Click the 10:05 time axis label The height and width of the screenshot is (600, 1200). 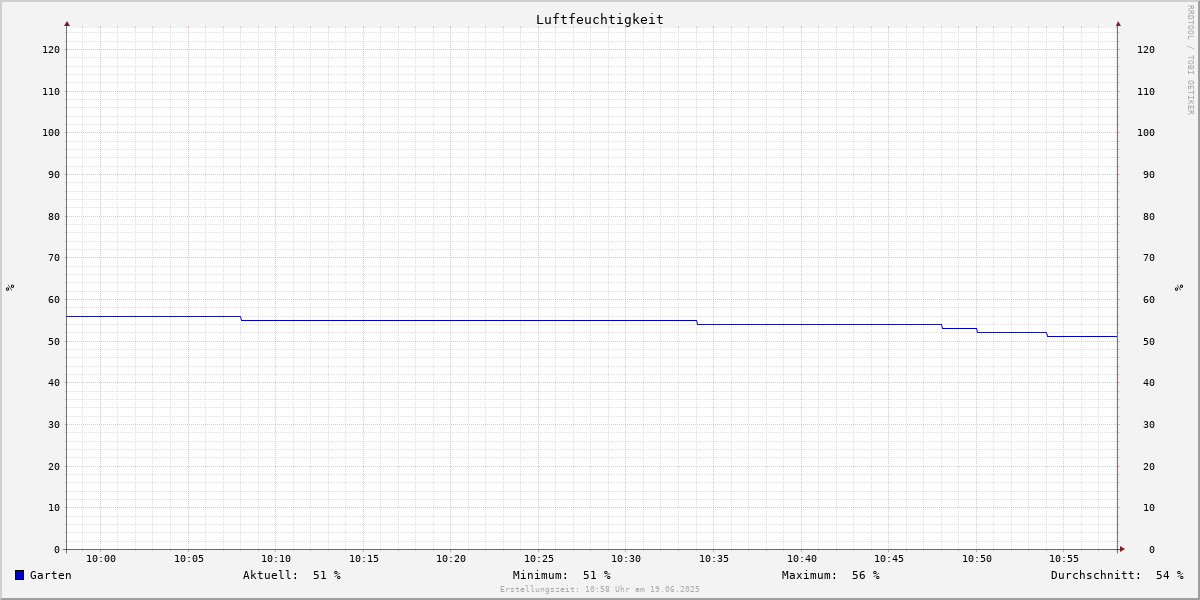point(189,559)
